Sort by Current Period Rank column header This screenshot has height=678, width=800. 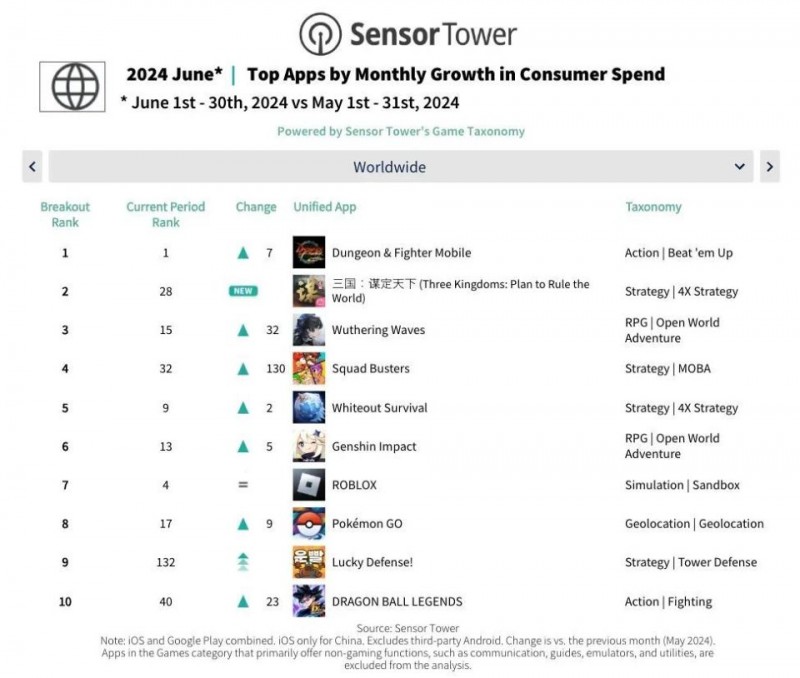pos(165,214)
